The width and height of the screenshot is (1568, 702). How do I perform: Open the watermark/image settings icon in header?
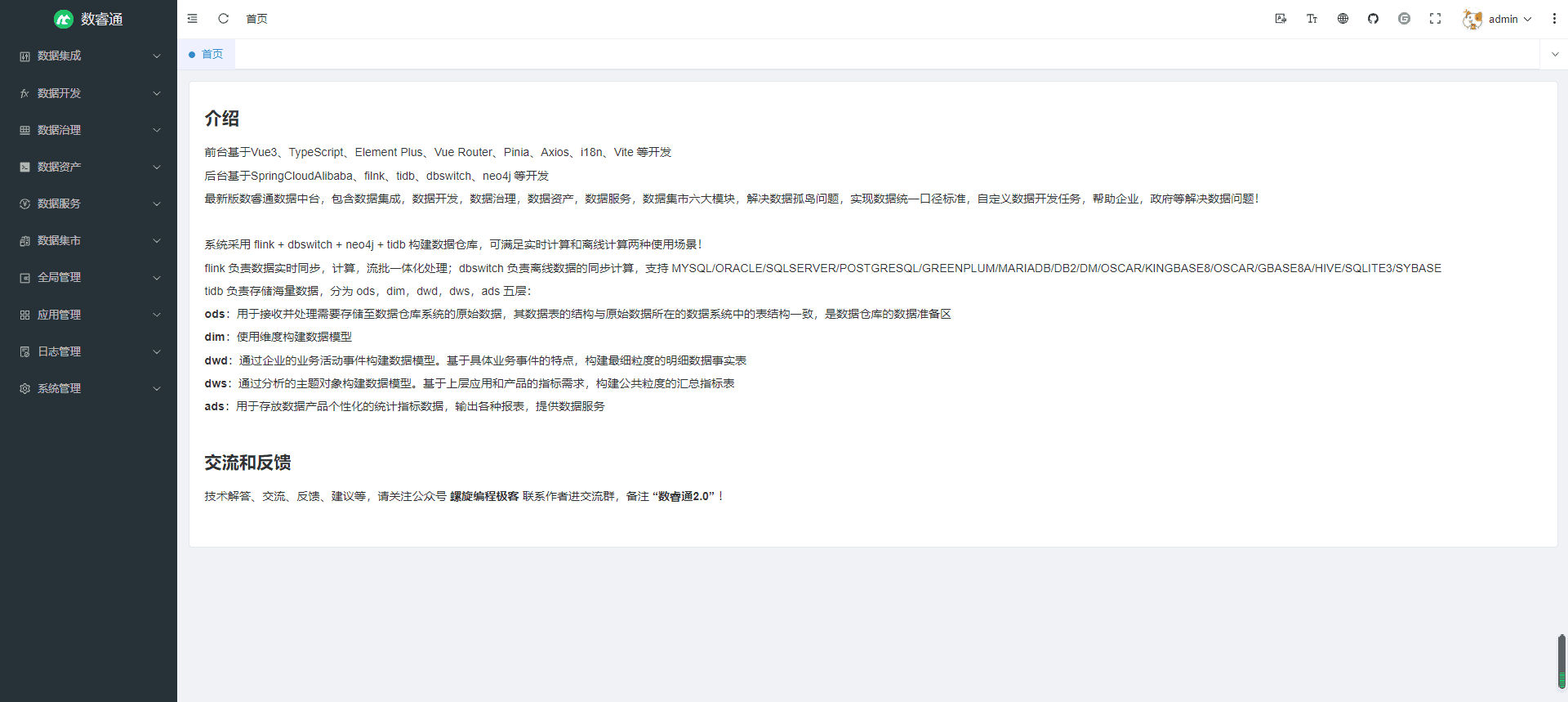1281,19
